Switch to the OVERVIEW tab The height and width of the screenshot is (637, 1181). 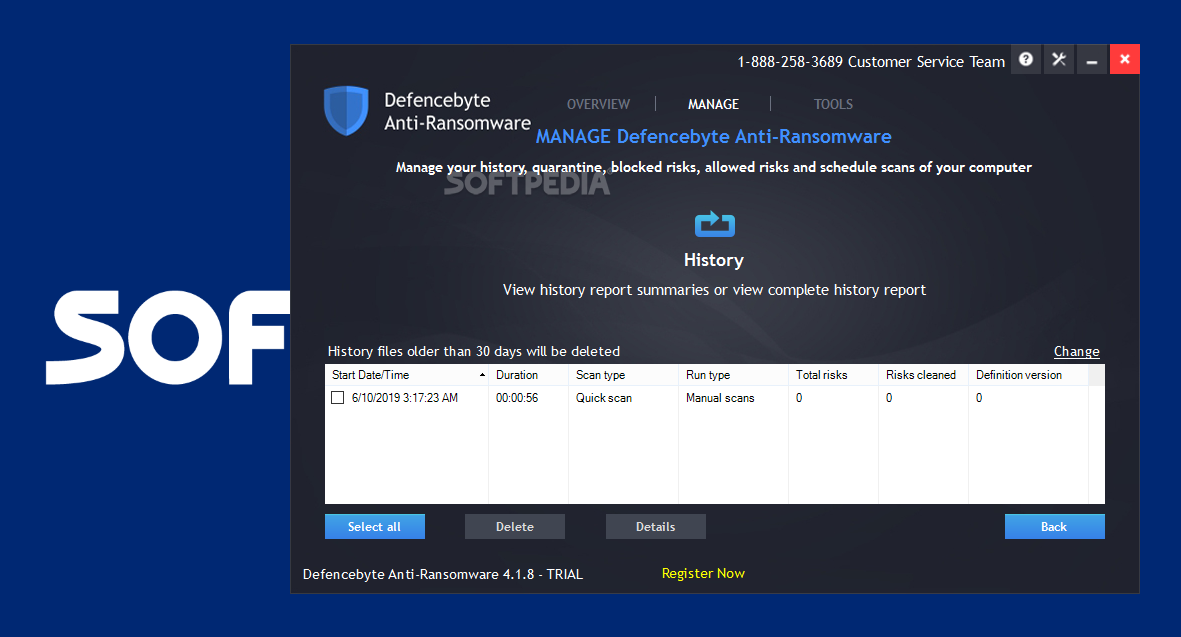pos(598,105)
